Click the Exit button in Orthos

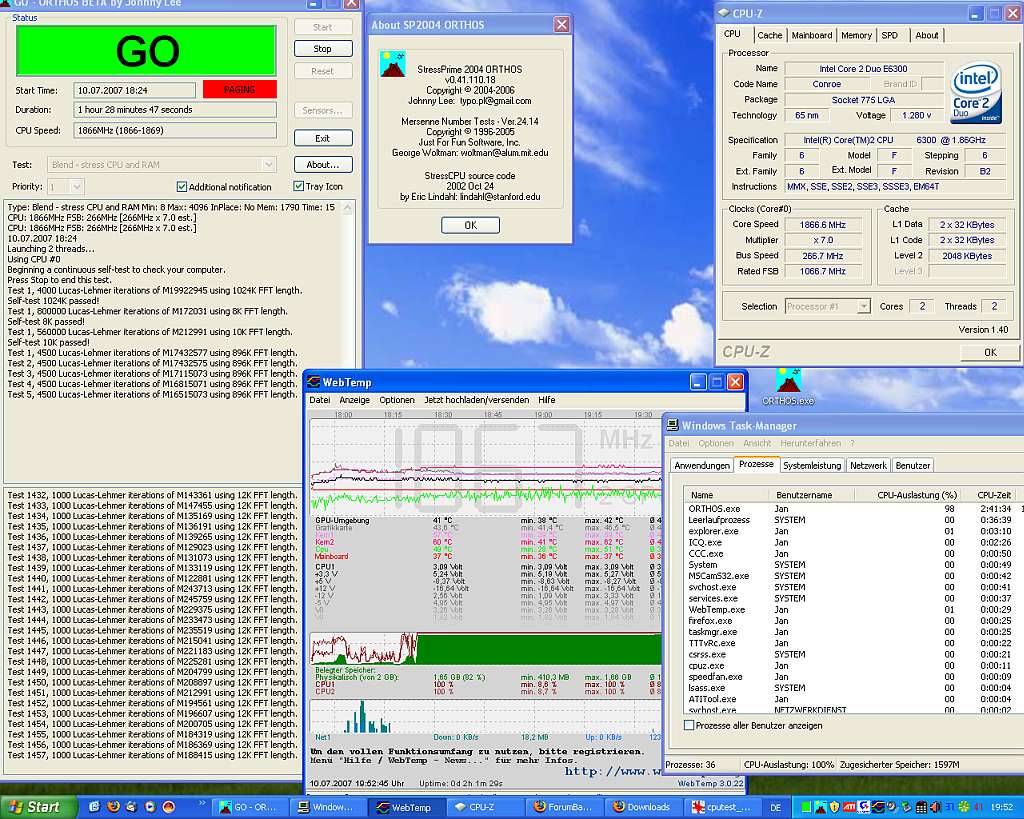coord(323,138)
